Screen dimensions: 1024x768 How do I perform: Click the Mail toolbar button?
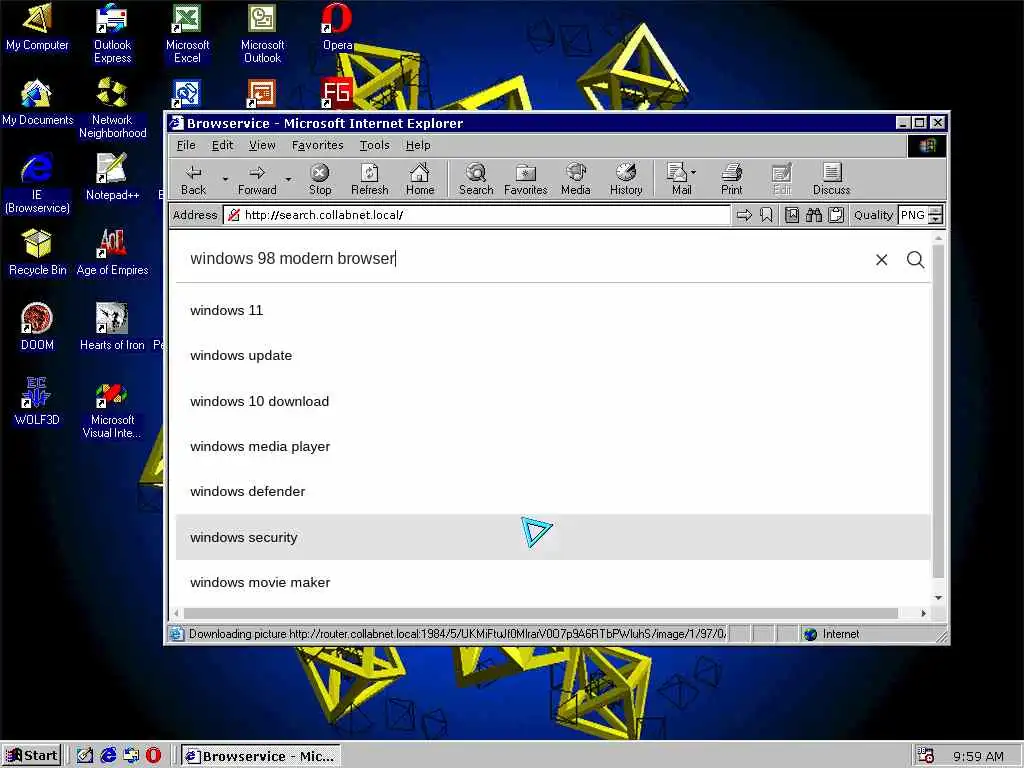[681, 179]
